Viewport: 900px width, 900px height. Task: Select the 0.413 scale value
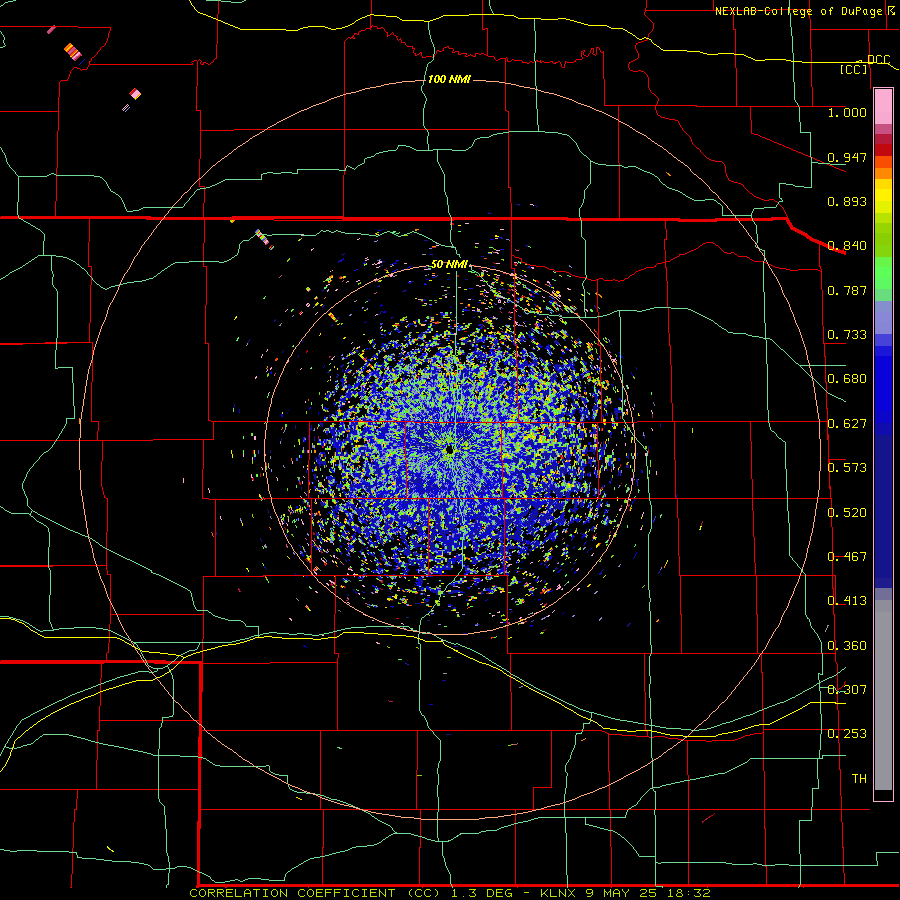pos(847,600)
